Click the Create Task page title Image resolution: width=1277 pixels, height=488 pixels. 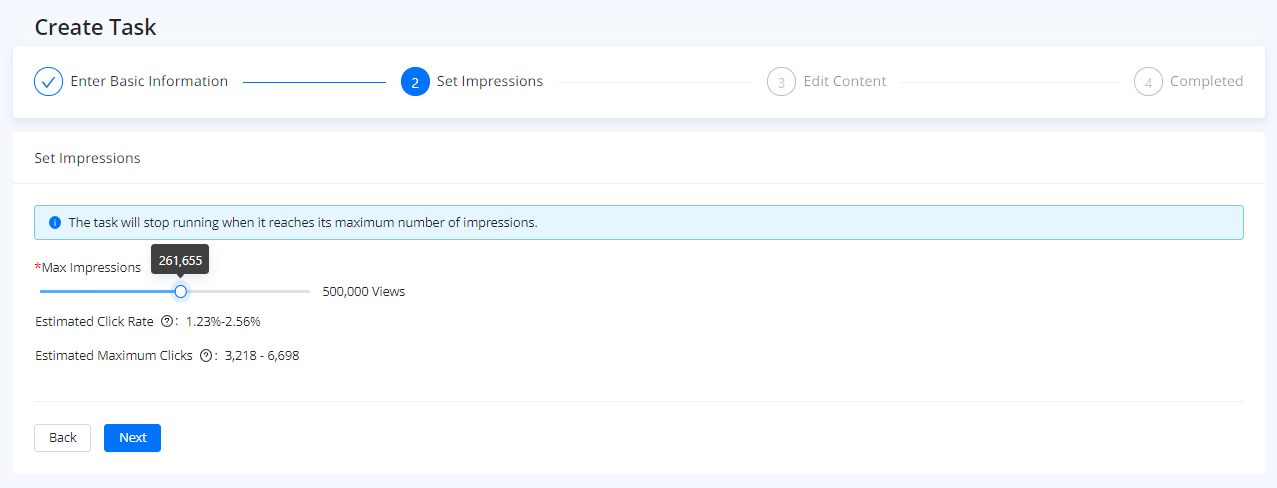click(x=95, y=27)
